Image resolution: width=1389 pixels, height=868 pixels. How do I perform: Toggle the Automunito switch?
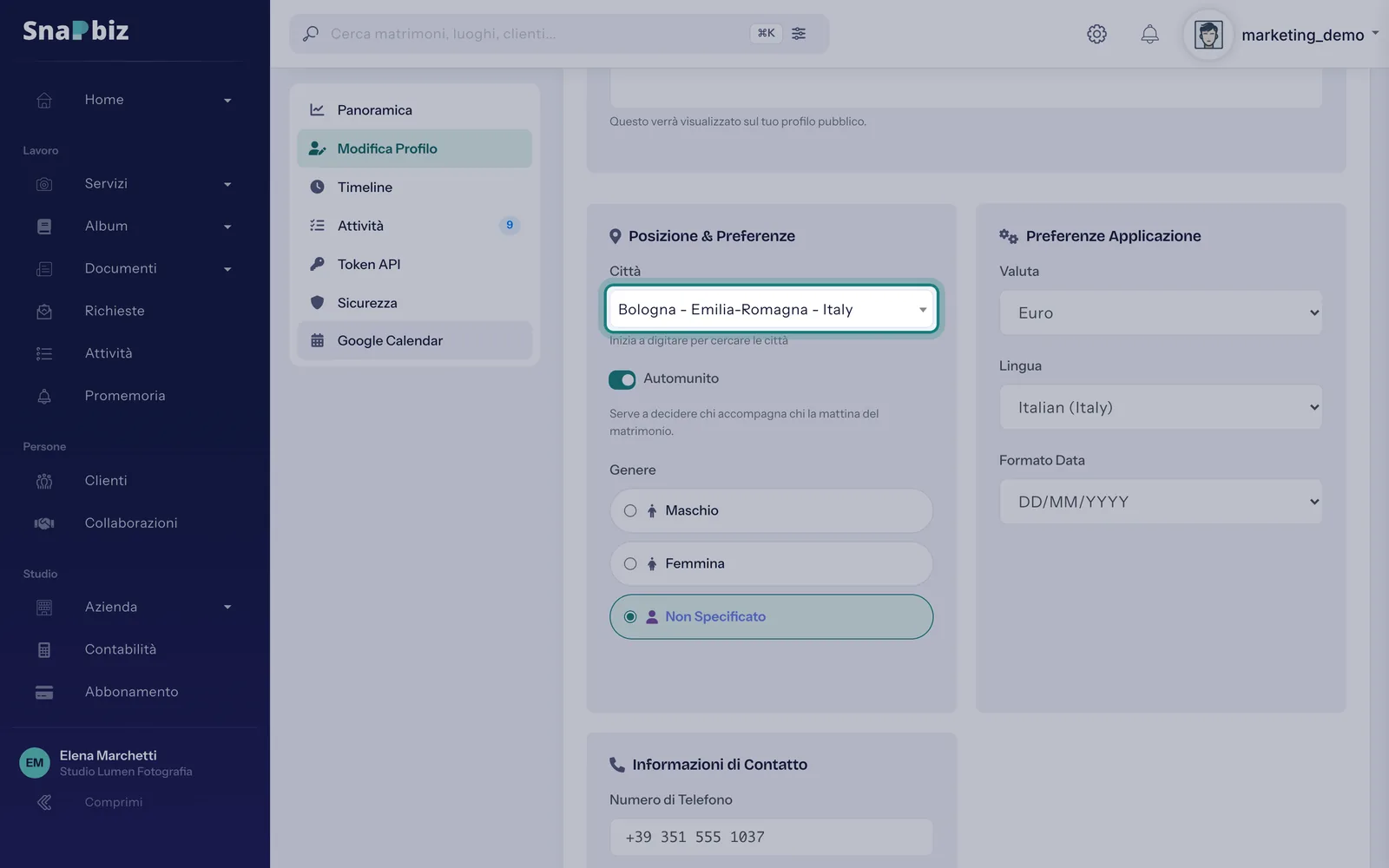click(x=622, y=379)
